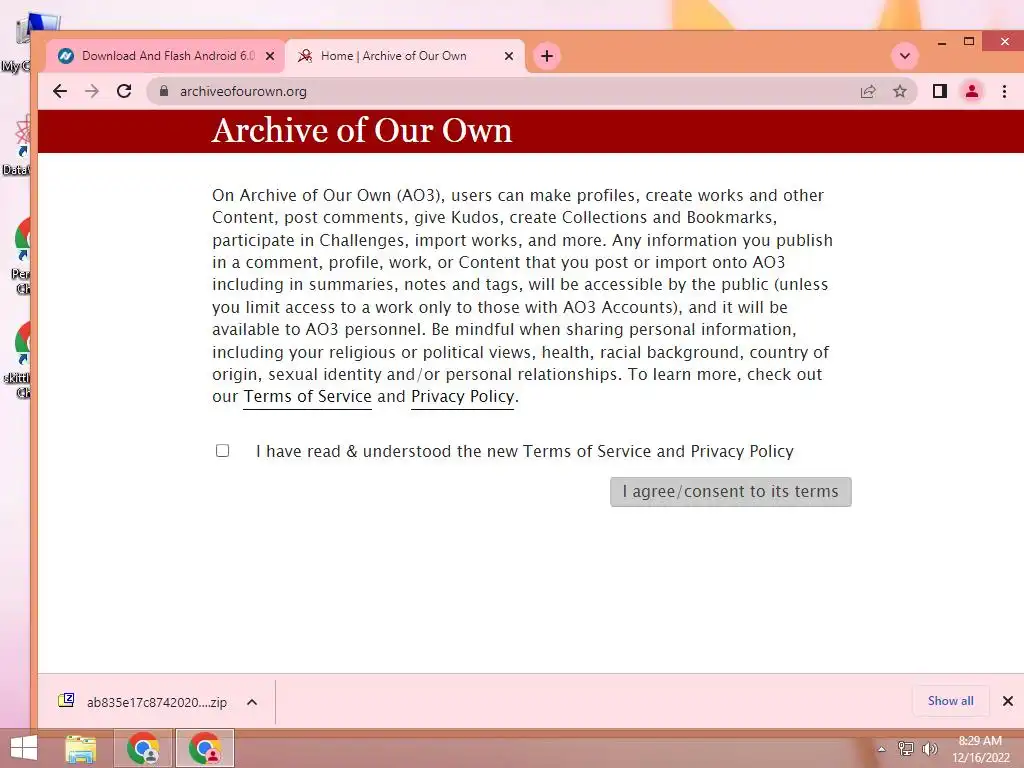Open the Chrome profile avatar menu
1024x768 pixels.
(x=972, y=91)
